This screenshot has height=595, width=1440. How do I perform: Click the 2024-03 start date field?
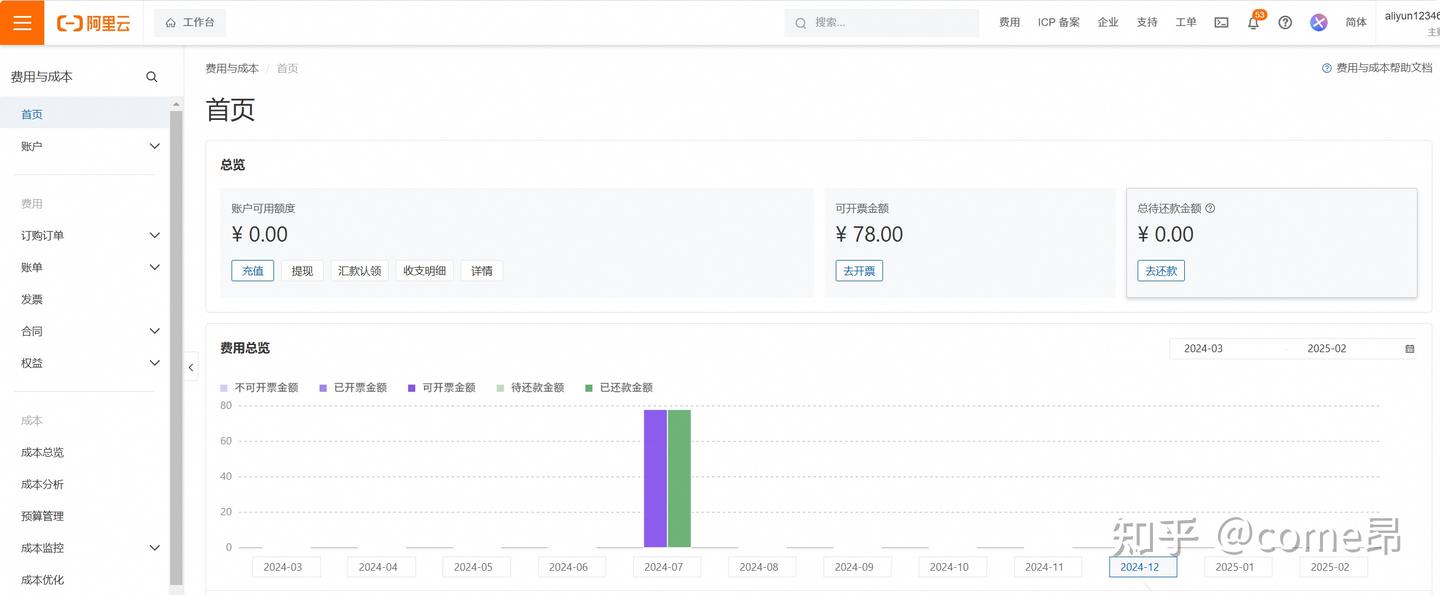click(x=1203, y=349)
